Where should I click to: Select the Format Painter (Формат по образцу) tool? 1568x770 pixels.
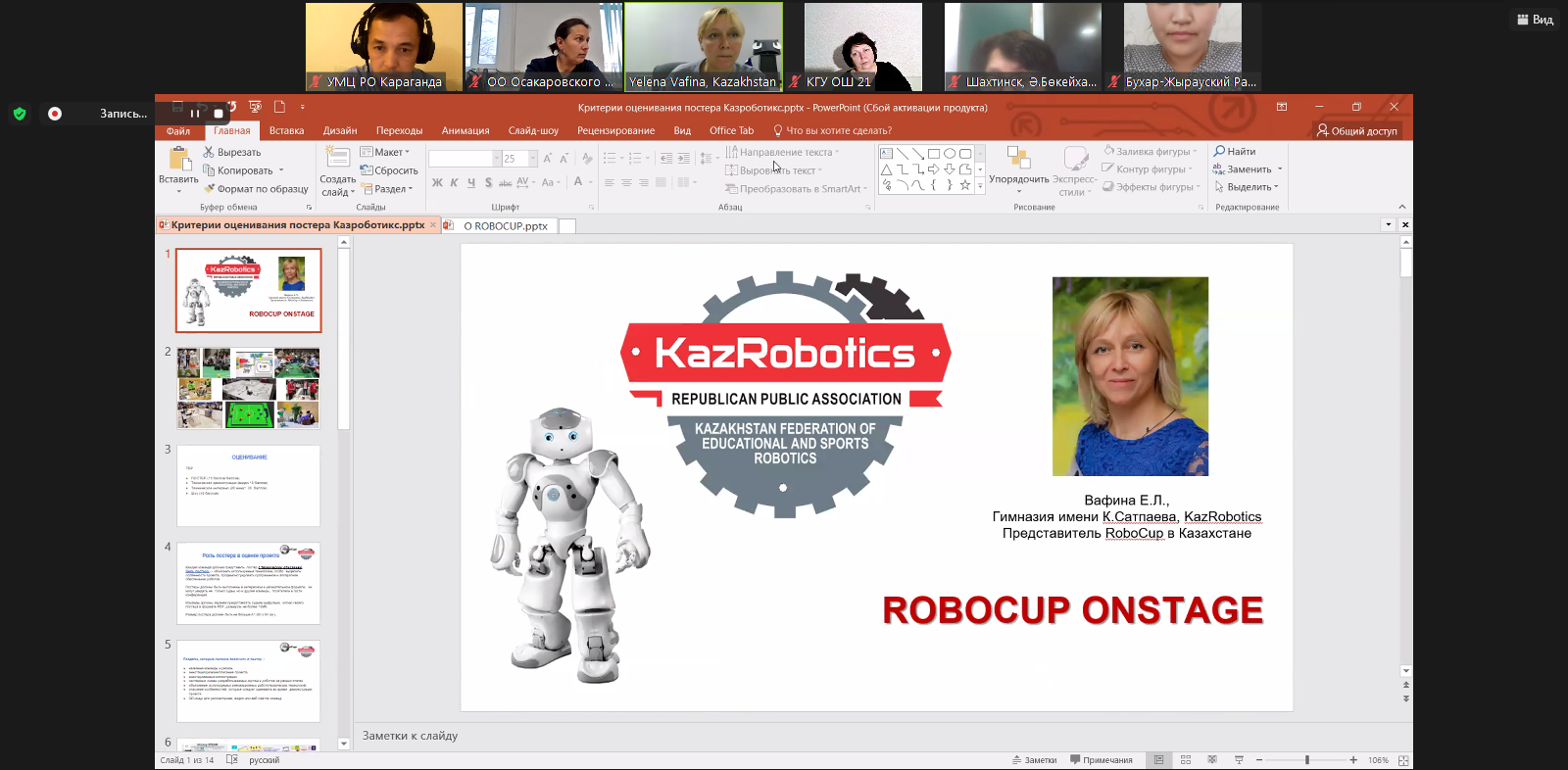(256, 189)
